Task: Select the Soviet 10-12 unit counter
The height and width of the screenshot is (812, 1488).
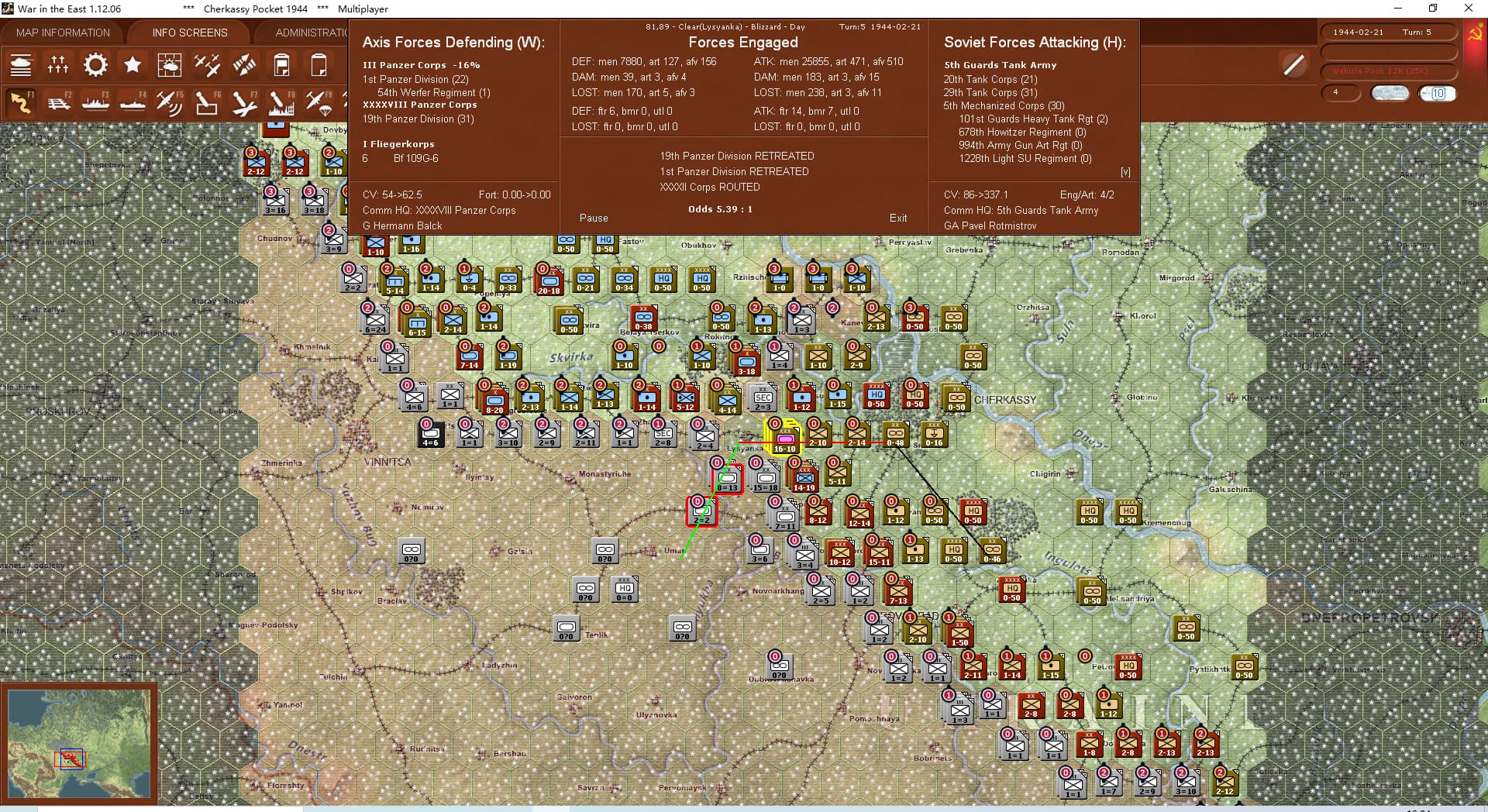Action: [839, 553]
